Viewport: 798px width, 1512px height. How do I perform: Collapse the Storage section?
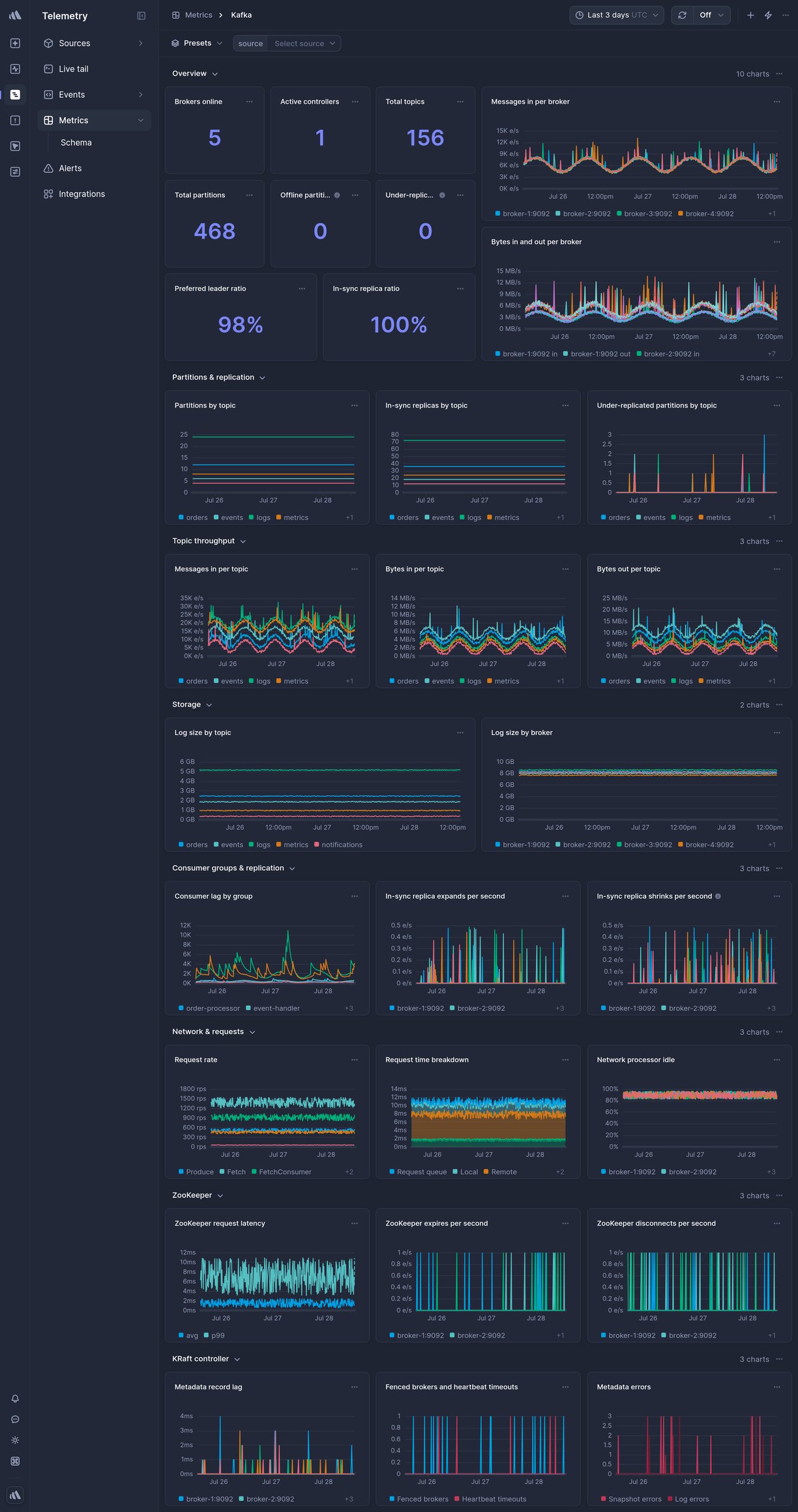point(192,705)
